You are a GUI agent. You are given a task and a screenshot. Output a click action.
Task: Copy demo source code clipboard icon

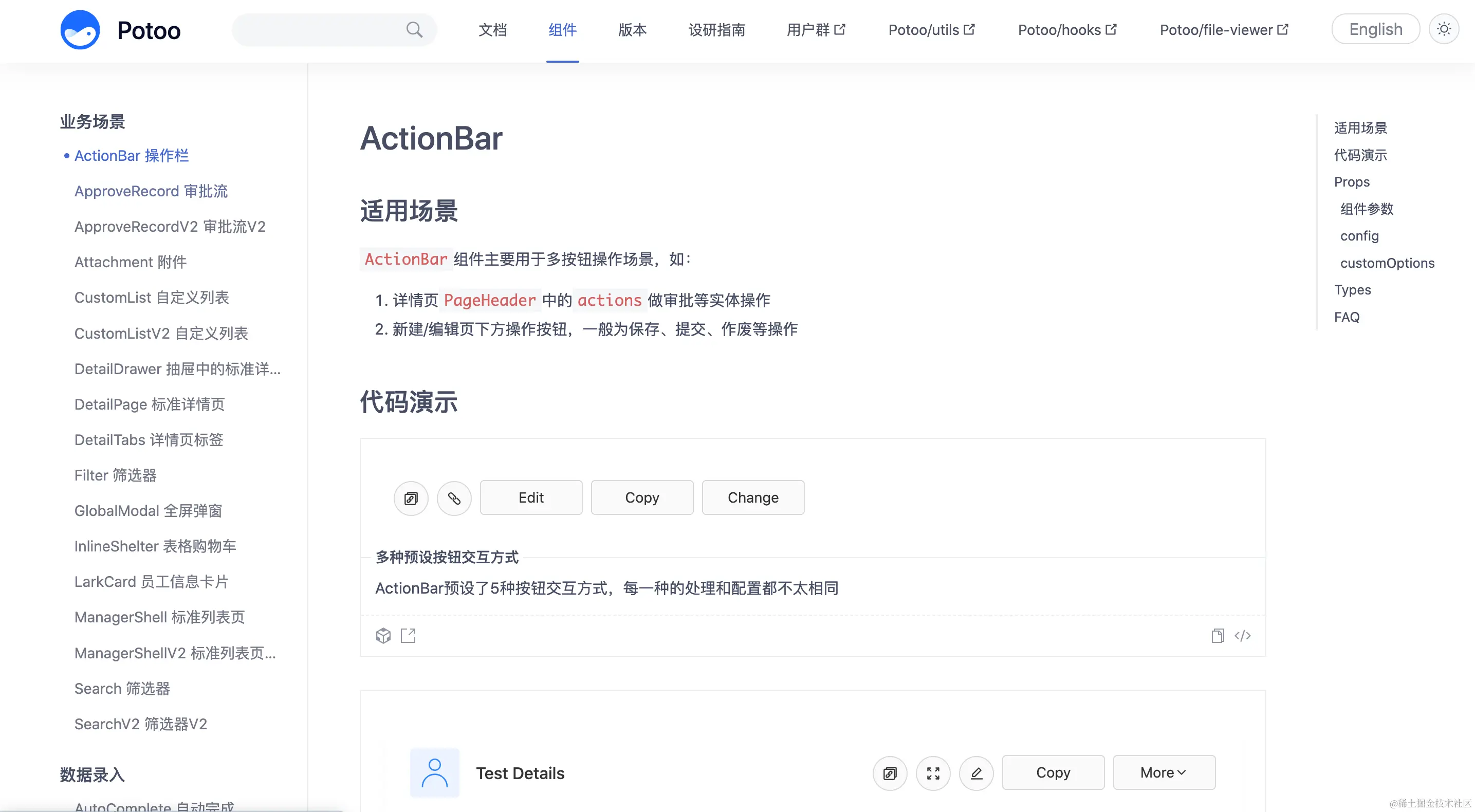1218,635
